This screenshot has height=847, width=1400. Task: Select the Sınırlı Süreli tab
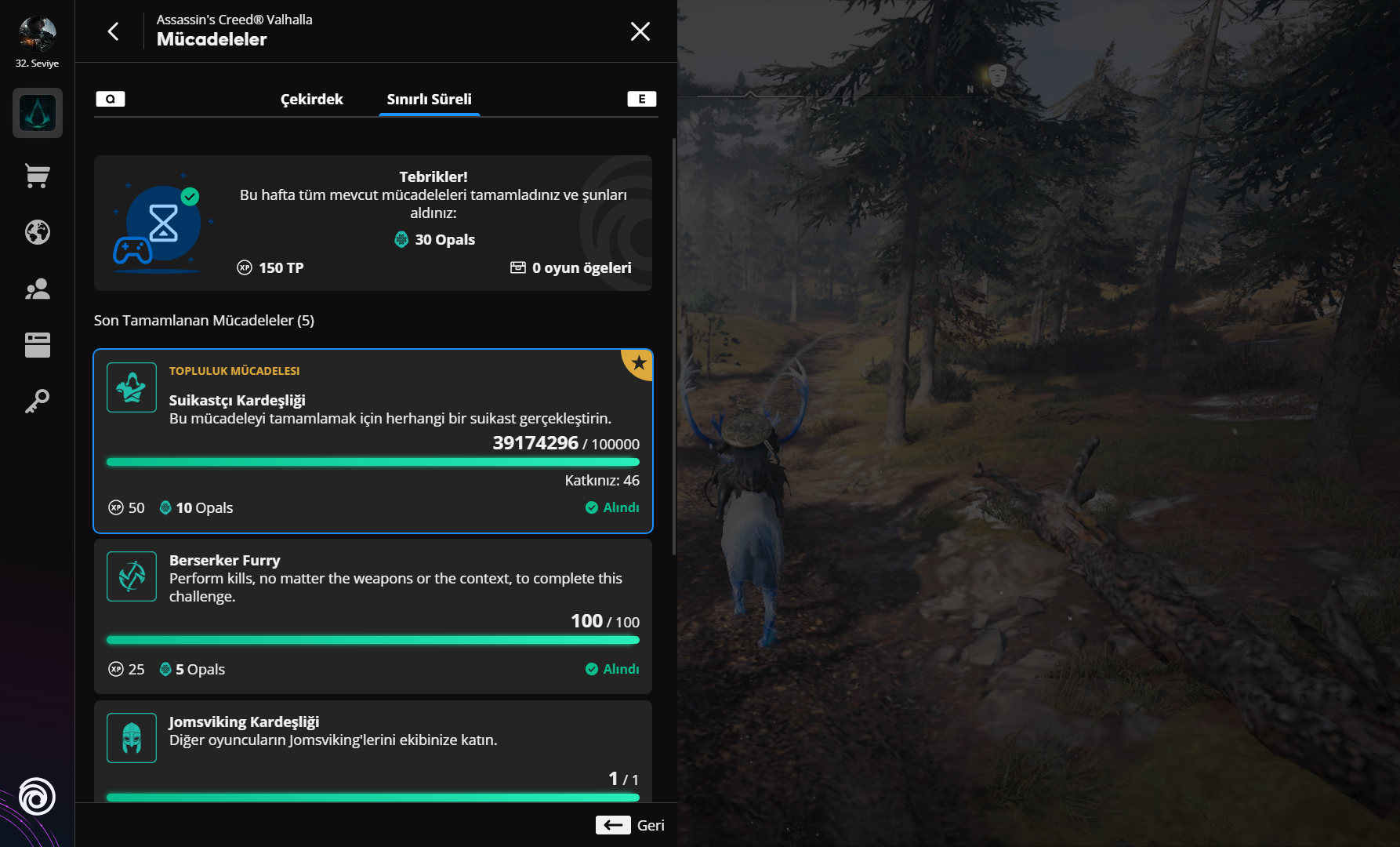tap(429, 100)
